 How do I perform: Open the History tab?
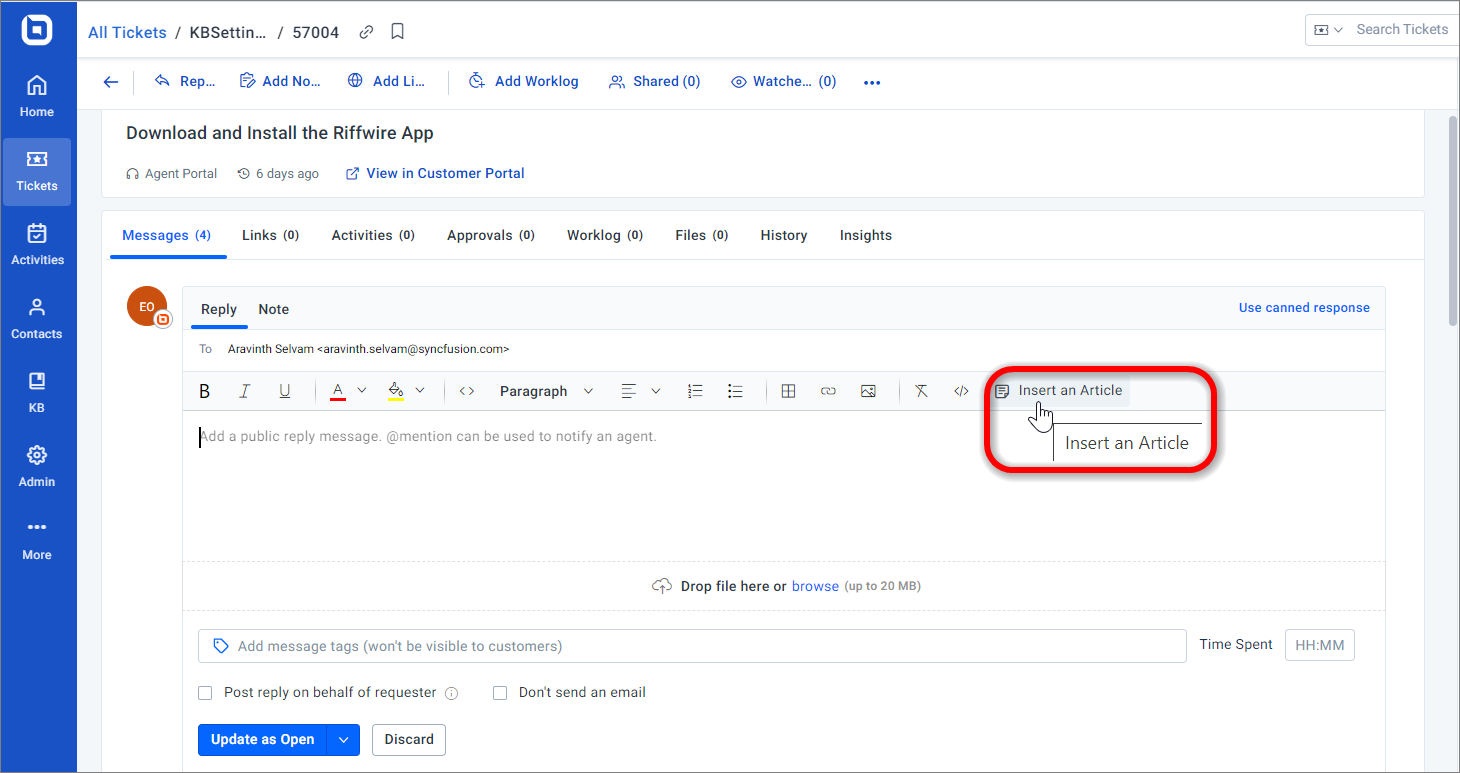tap(784, 235)
